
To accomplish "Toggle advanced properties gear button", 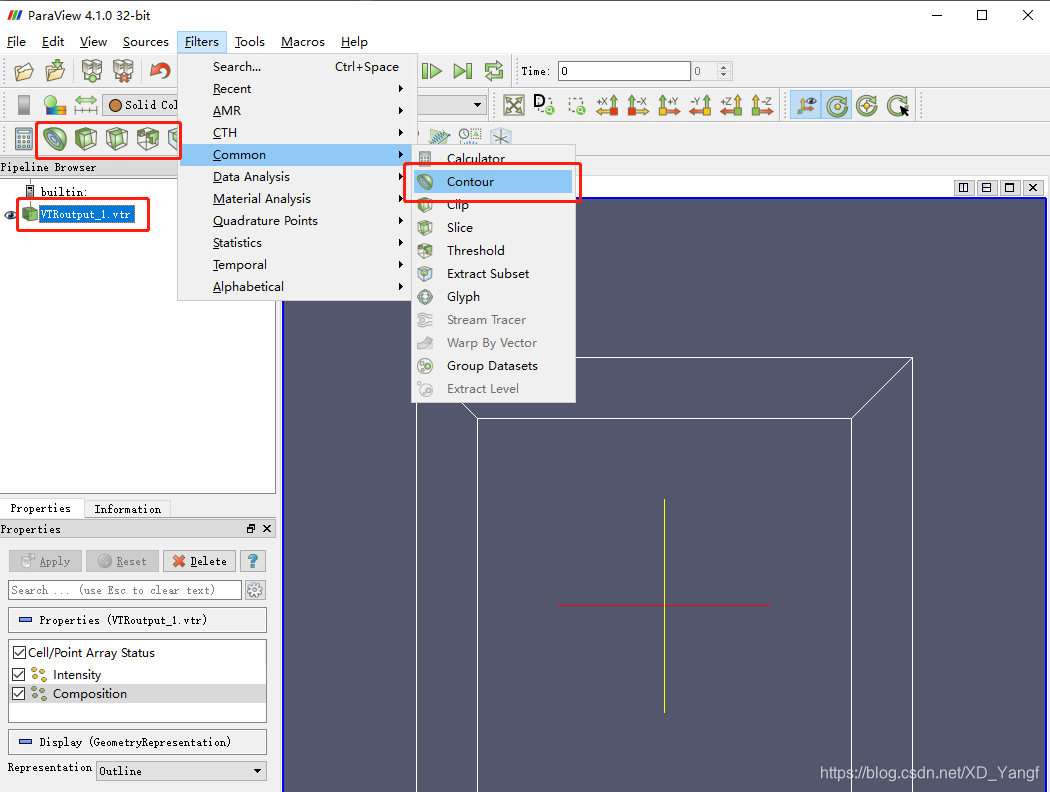I will click(255, 590).
